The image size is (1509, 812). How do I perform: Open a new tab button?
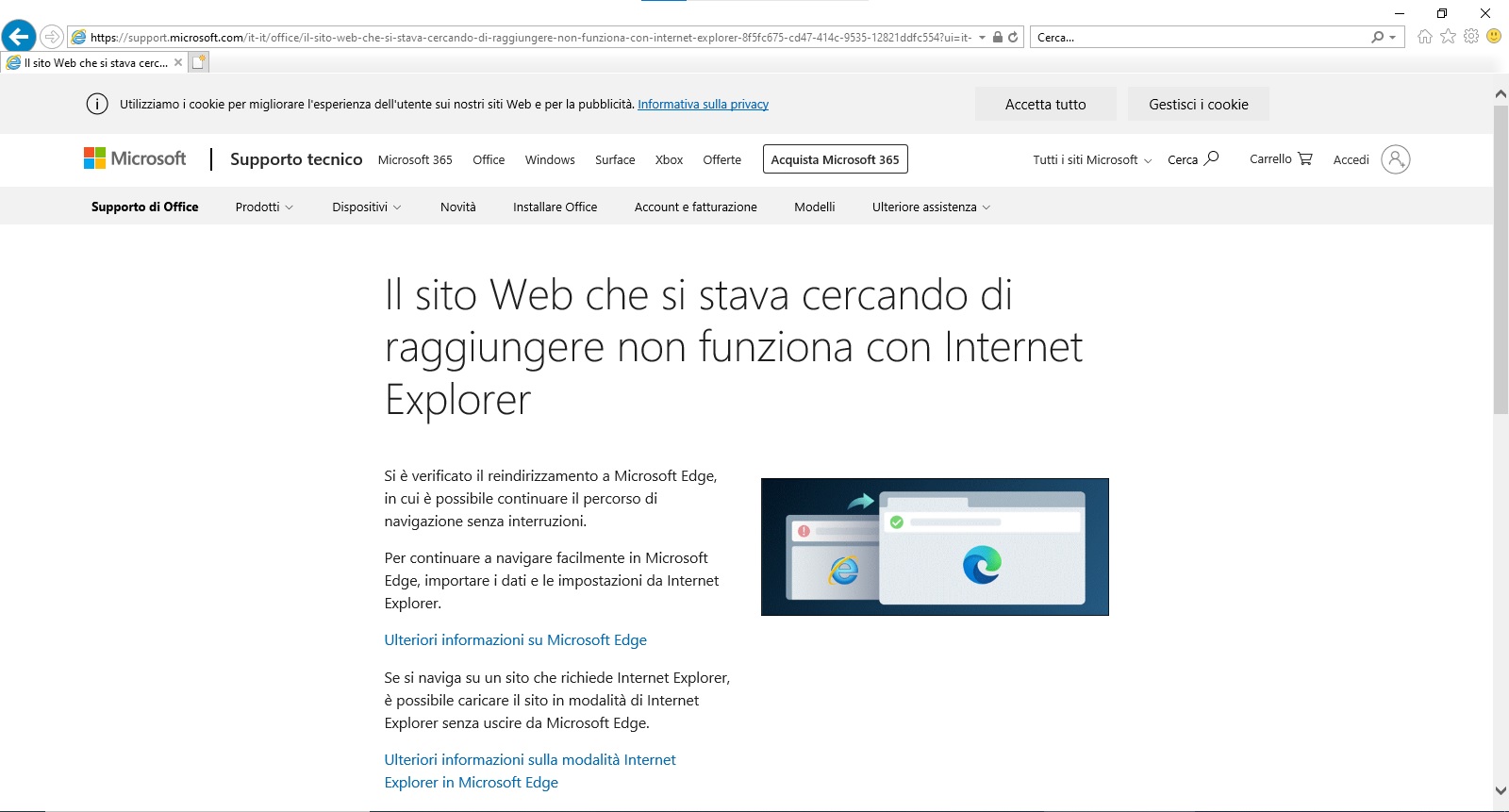click(199, 62)
